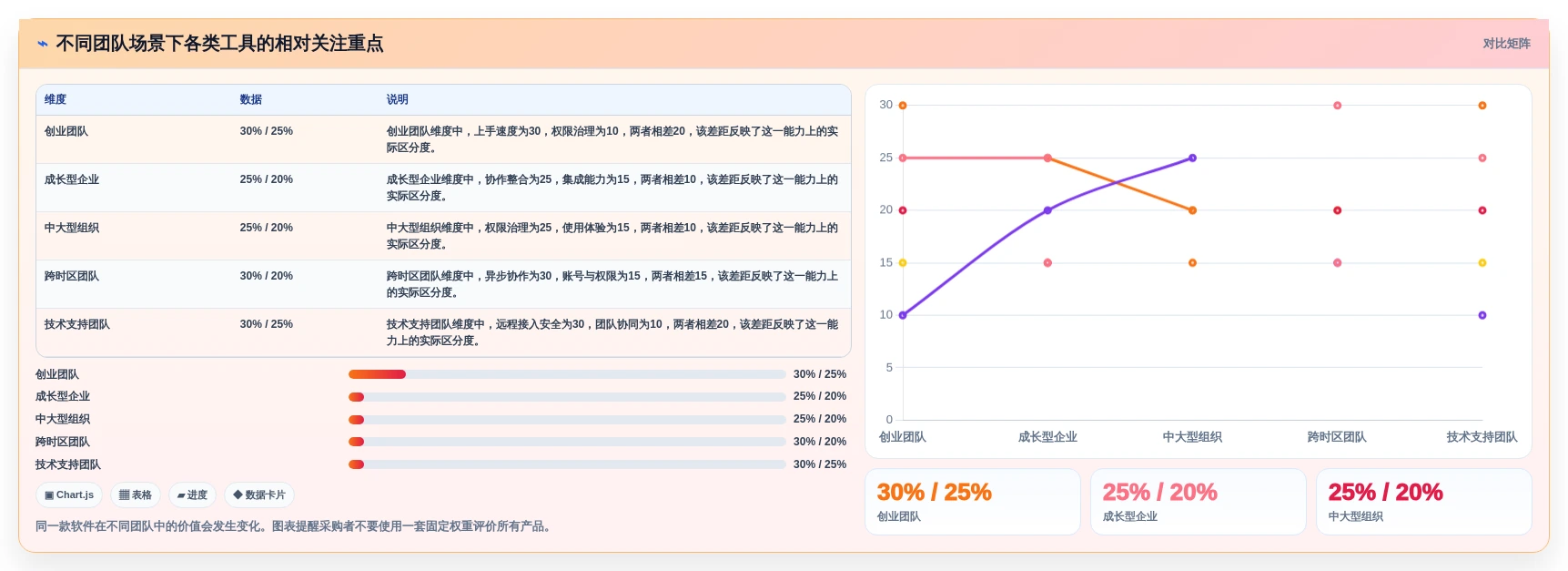Click the y-axis label 5 in the chart
1568x571 pixels.
[x=889, y=368]
